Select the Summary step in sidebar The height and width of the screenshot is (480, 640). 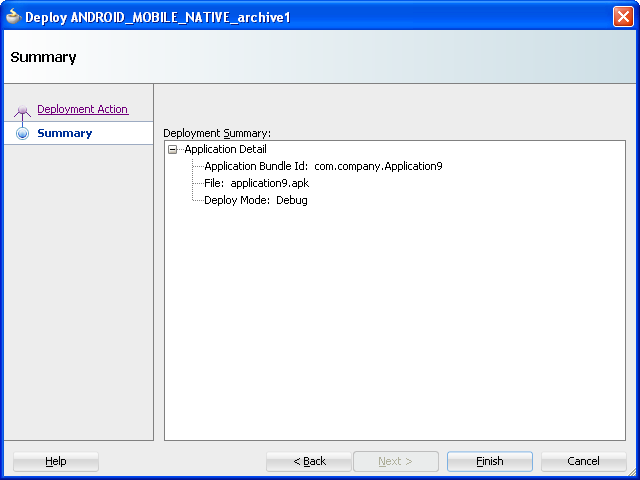click(64, 133)
